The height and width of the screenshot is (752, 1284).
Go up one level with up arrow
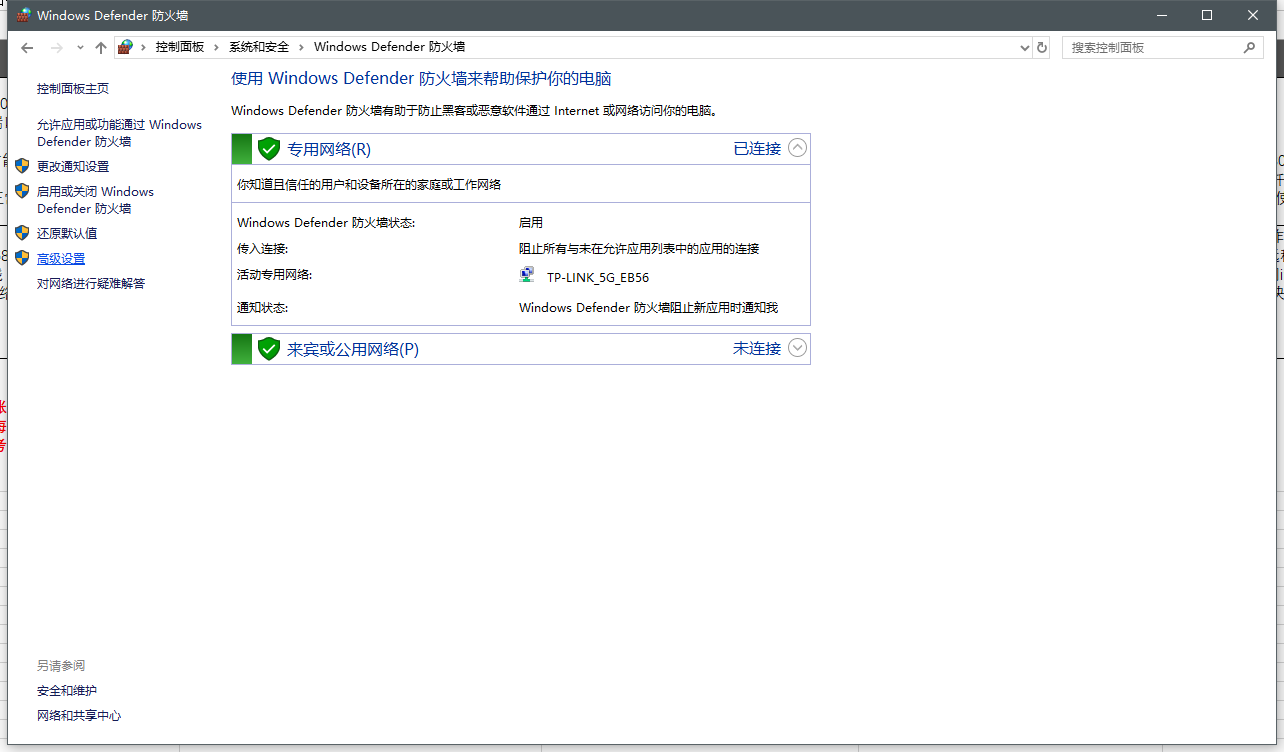(100, 47)
